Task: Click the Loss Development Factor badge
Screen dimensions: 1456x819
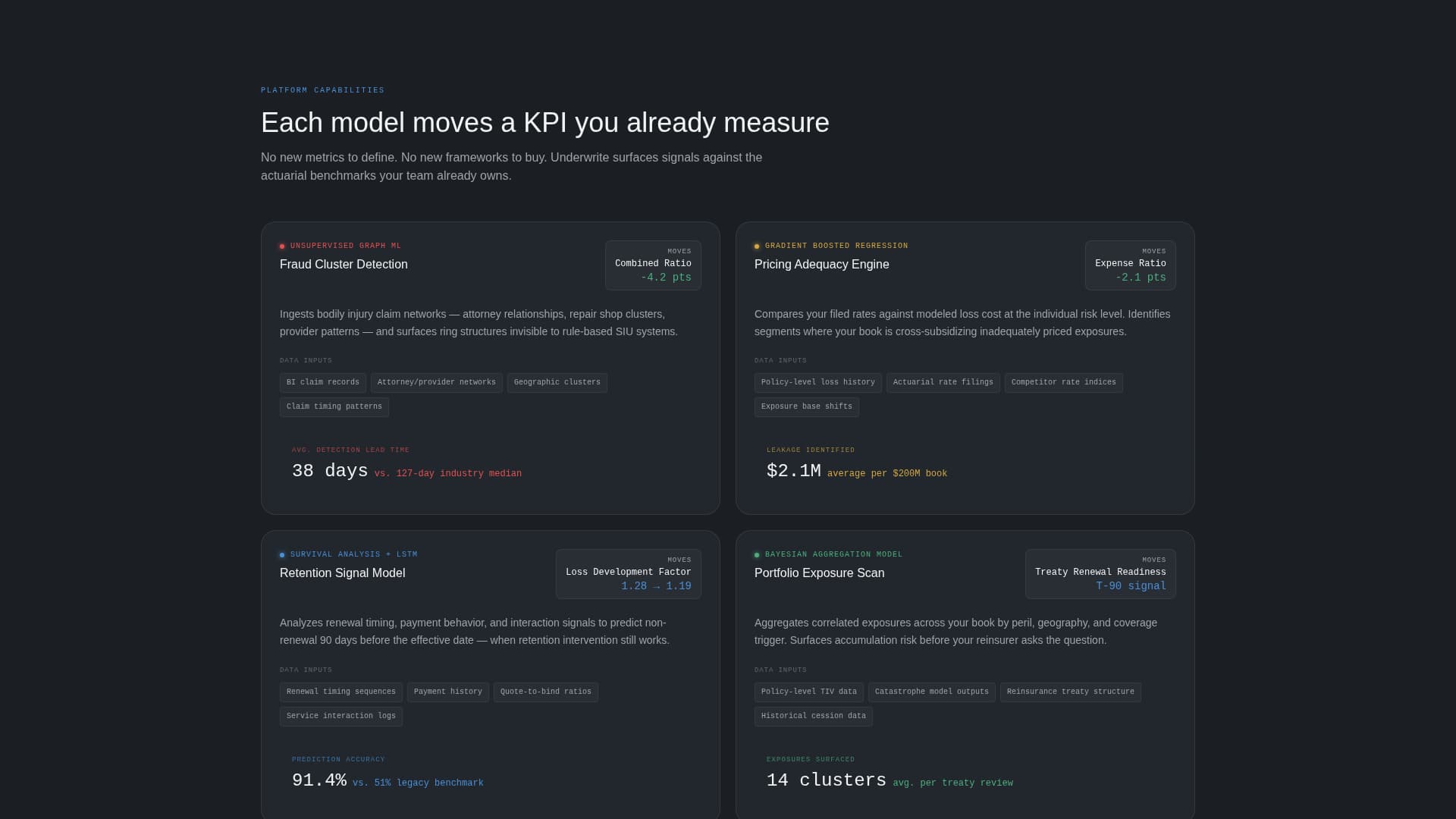Action: point(628,574)
